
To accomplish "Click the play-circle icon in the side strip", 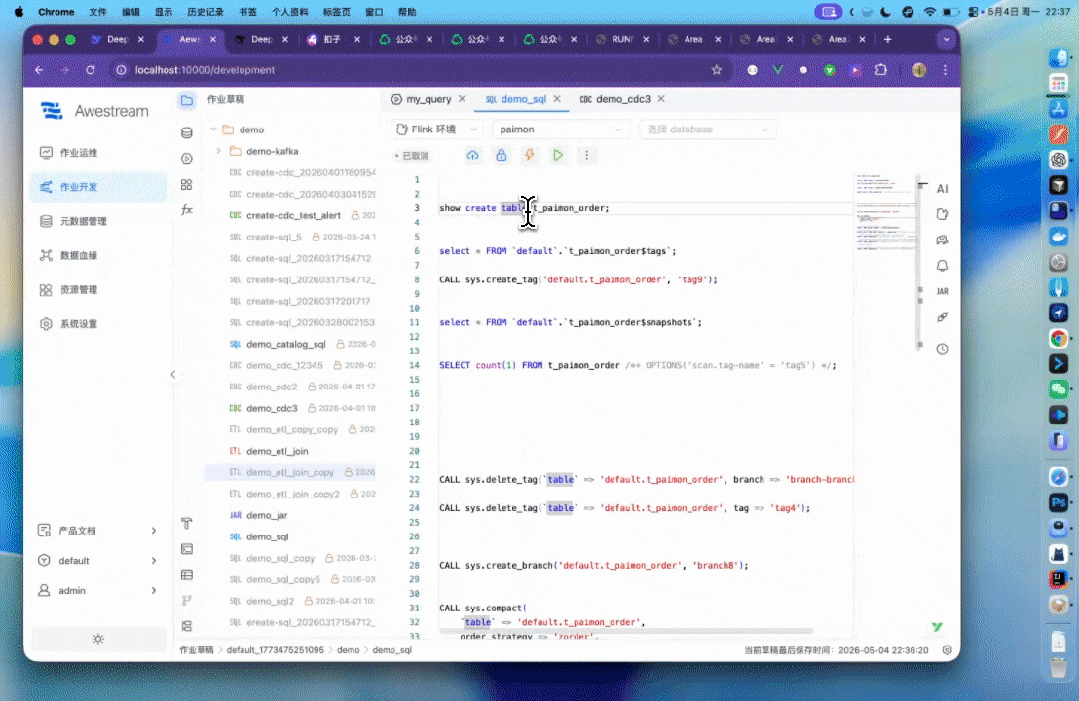I will coord(186,159).
